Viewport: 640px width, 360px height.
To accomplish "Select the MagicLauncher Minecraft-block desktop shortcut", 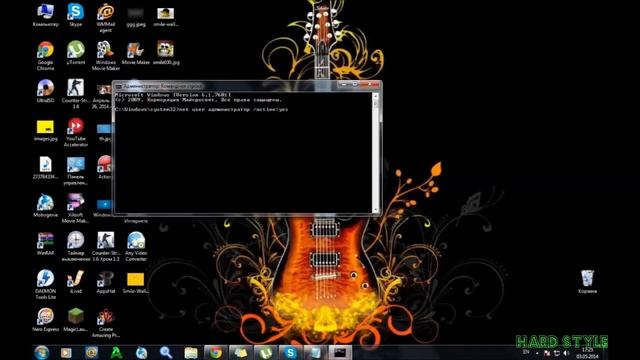I will coord(76,320).
